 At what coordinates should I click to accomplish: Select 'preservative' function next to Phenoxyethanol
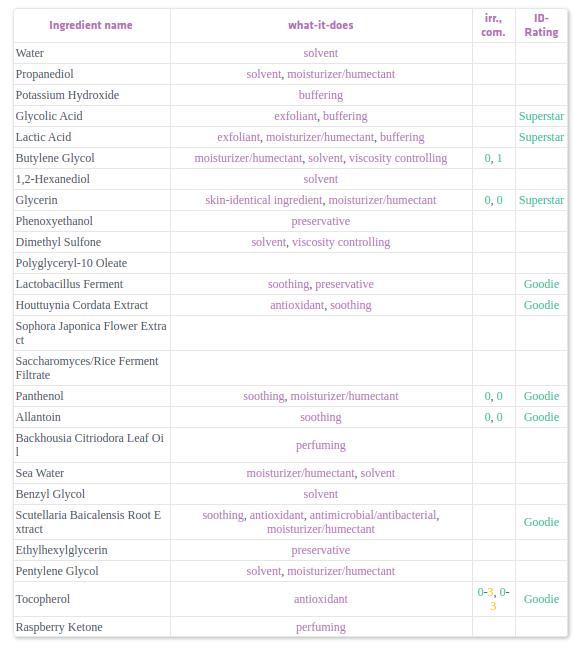321,221
